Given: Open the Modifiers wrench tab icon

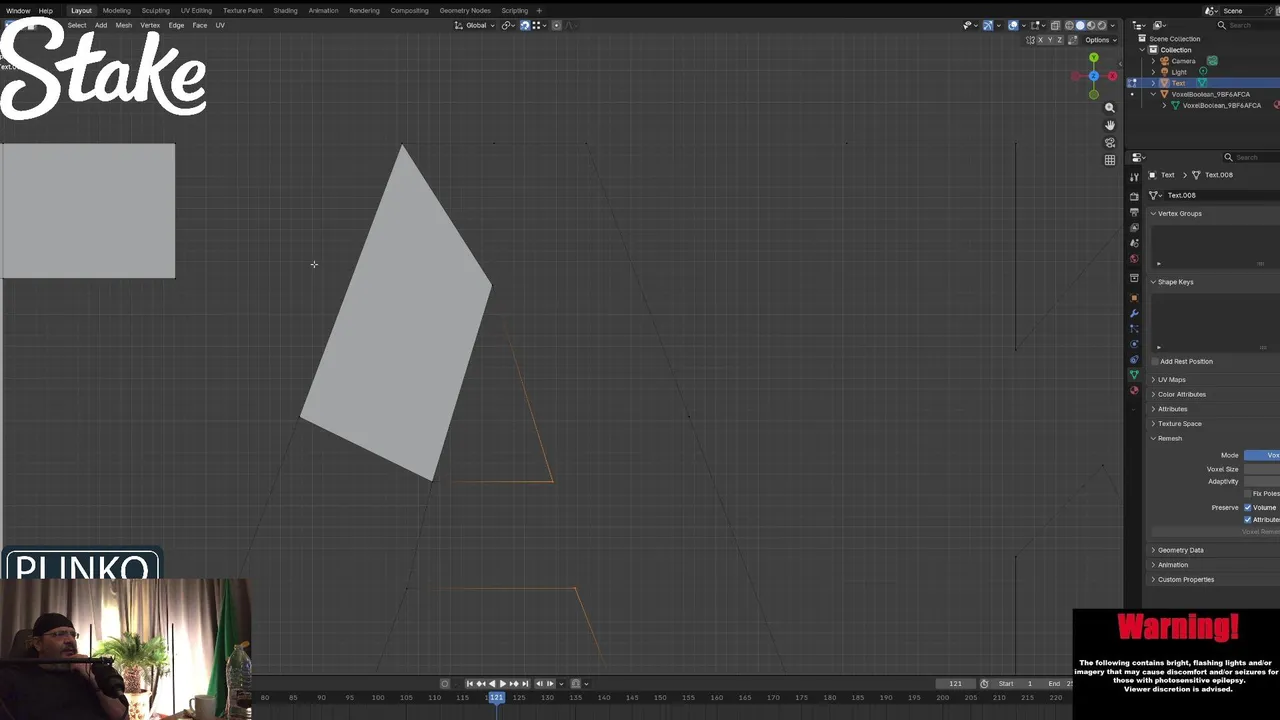Looking at the screenshot, I should [x=1134, y=313].
